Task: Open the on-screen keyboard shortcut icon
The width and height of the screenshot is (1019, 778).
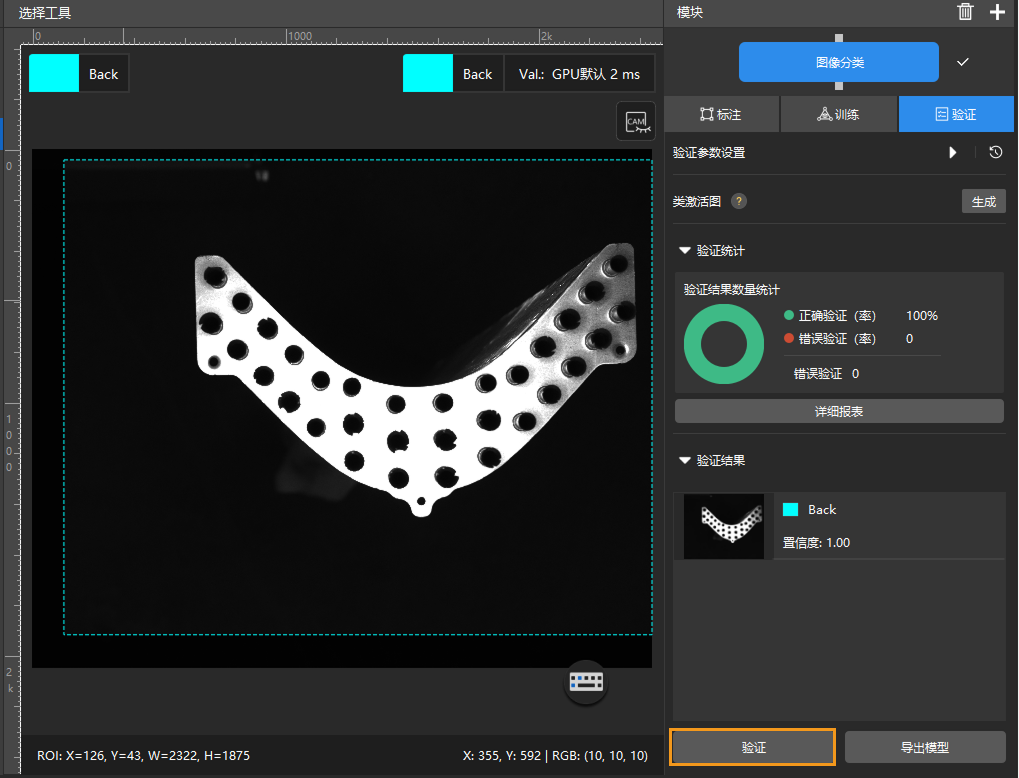Action: [x=586, y=682]
